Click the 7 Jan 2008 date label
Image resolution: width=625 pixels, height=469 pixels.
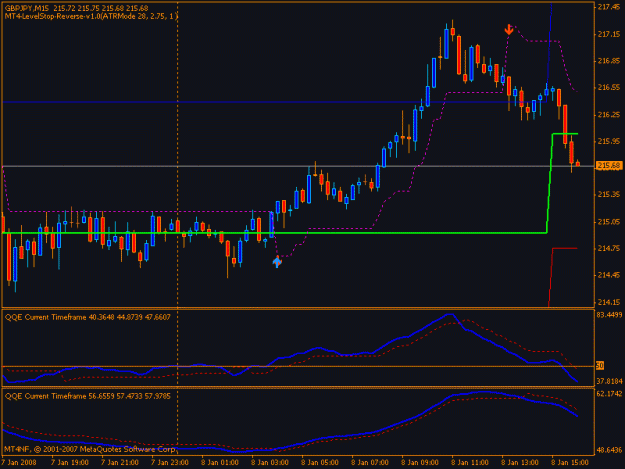pos(19,462)
